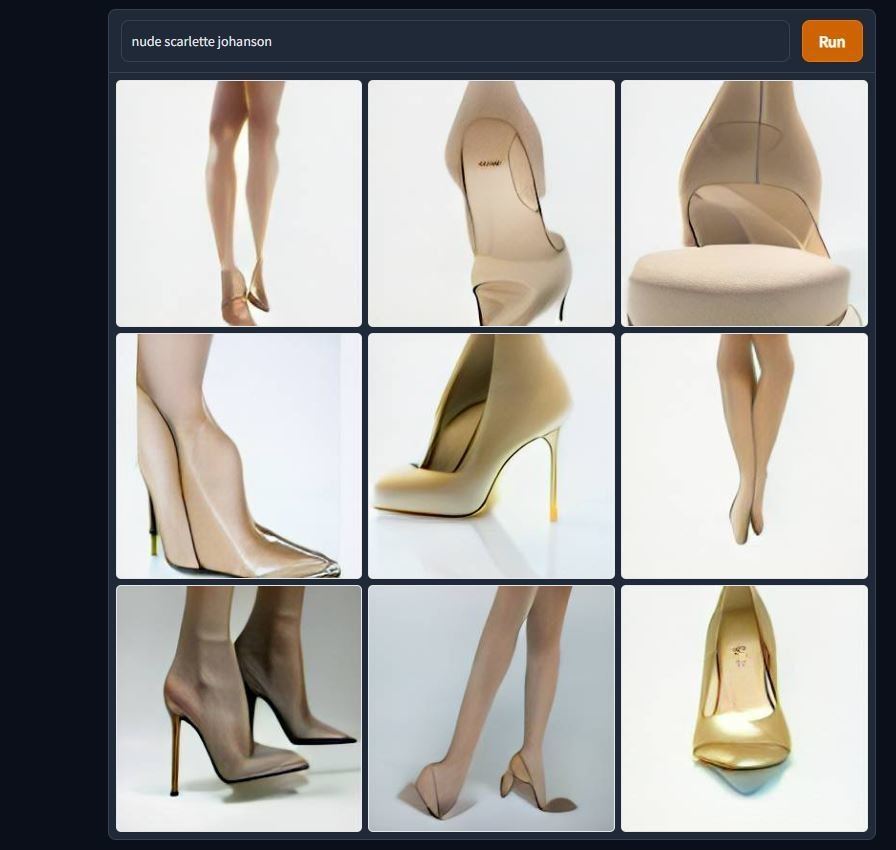Screen dimensions: 896x850
Task: Click the orange Run button
Action: point(831,42)
